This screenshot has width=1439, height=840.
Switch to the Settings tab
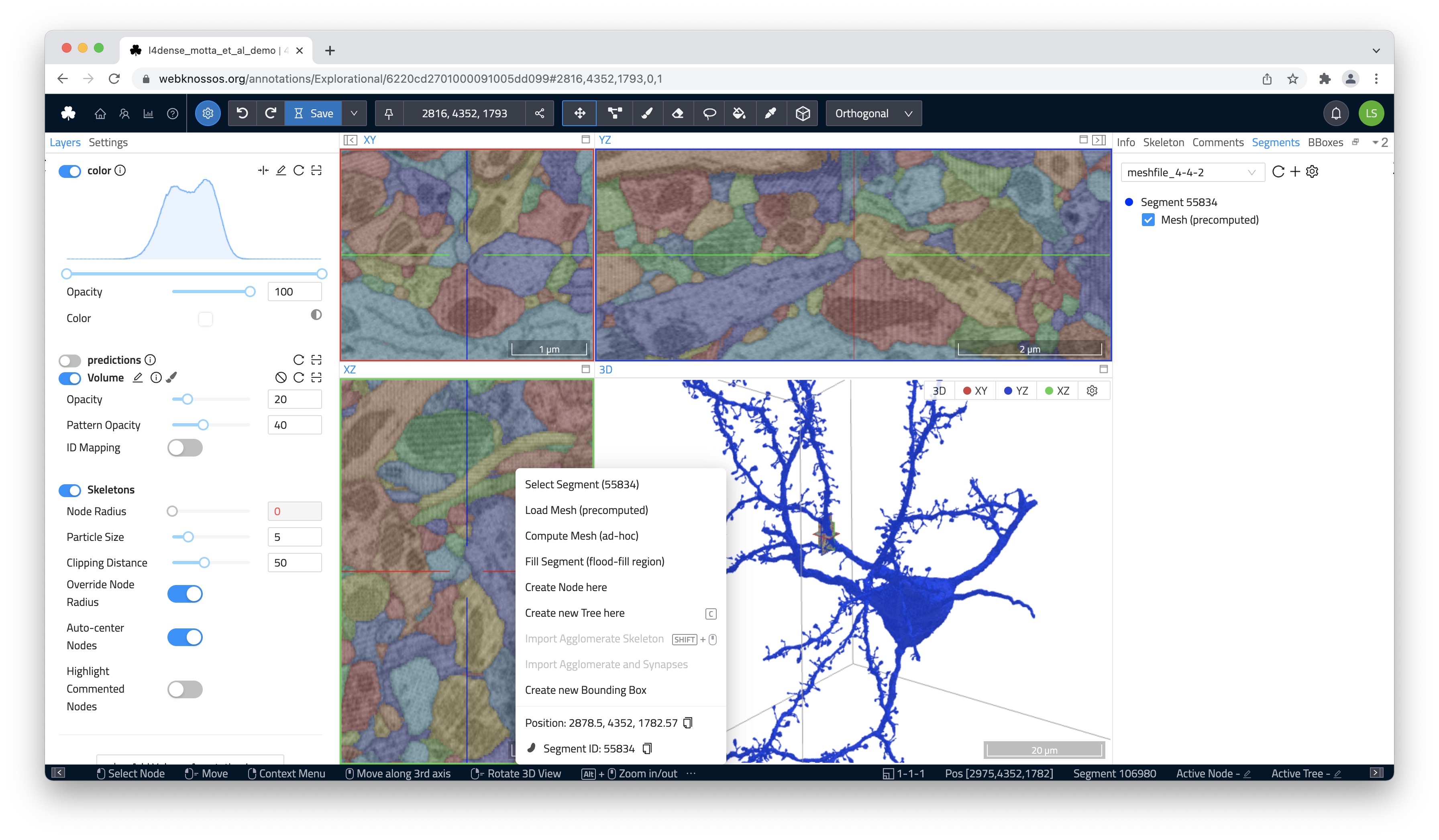[x=108, y=143]
